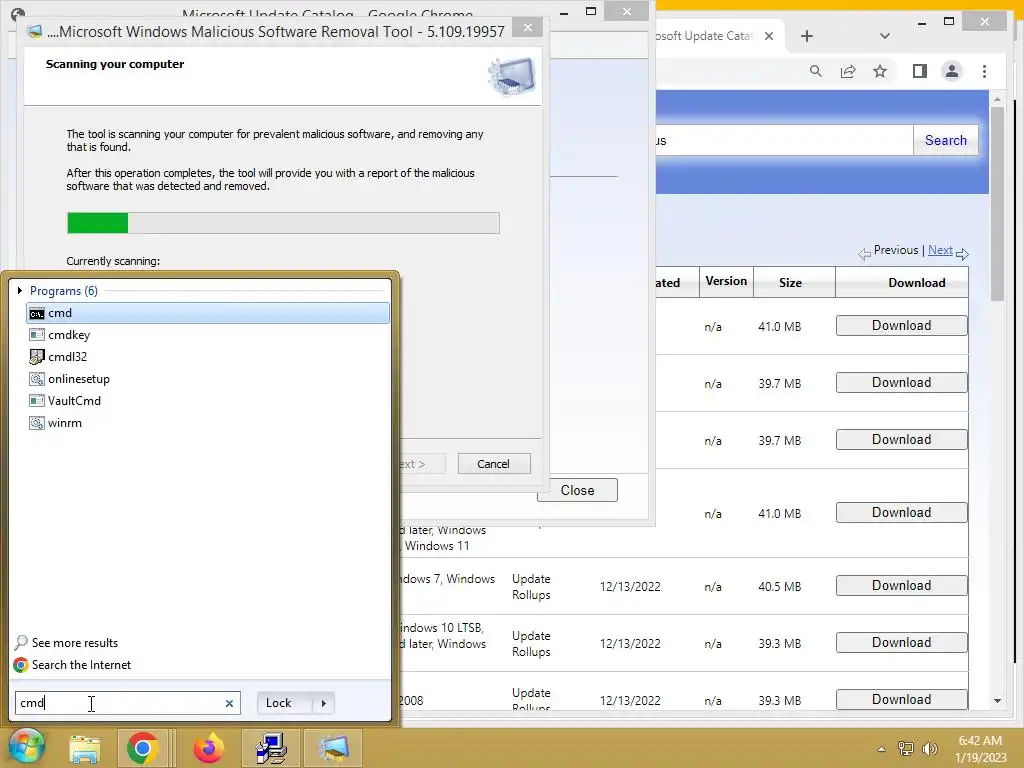This screenshot has height=768, width=1024.
Task: Open Firefox from taskbar
Action: pyautogui.click(x=208, y=748)
